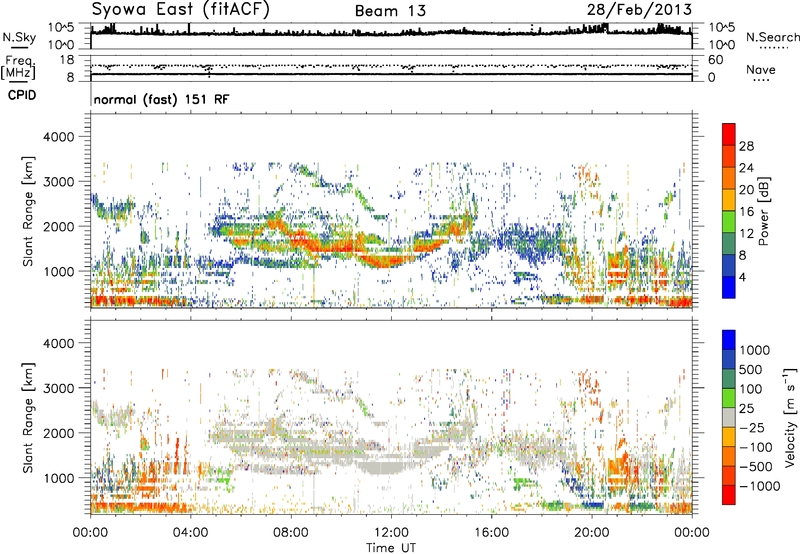
Task: Select the 'Beam 13' header text
Action: coord(390,11)
